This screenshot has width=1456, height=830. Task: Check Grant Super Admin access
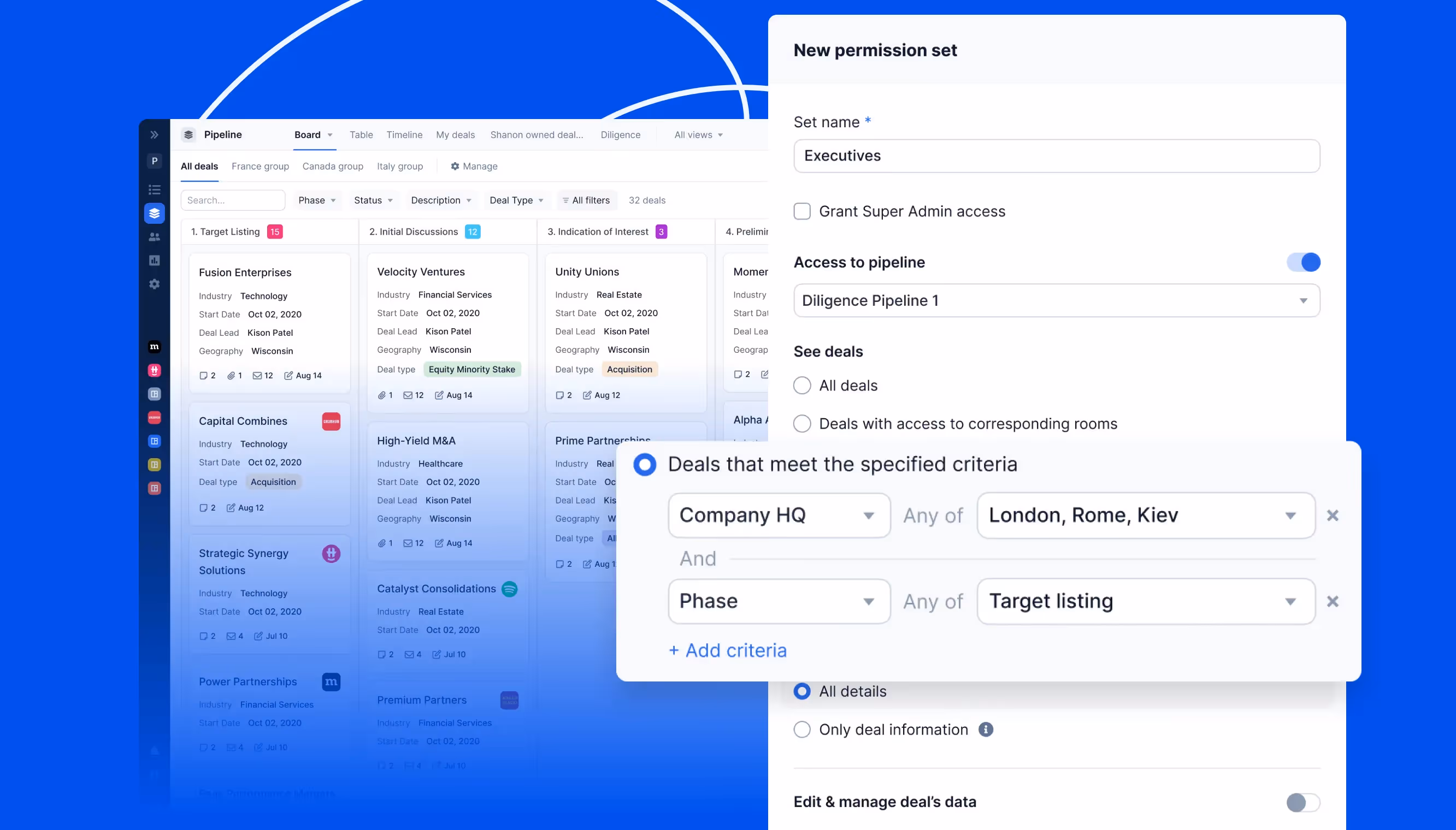(802, 211)
